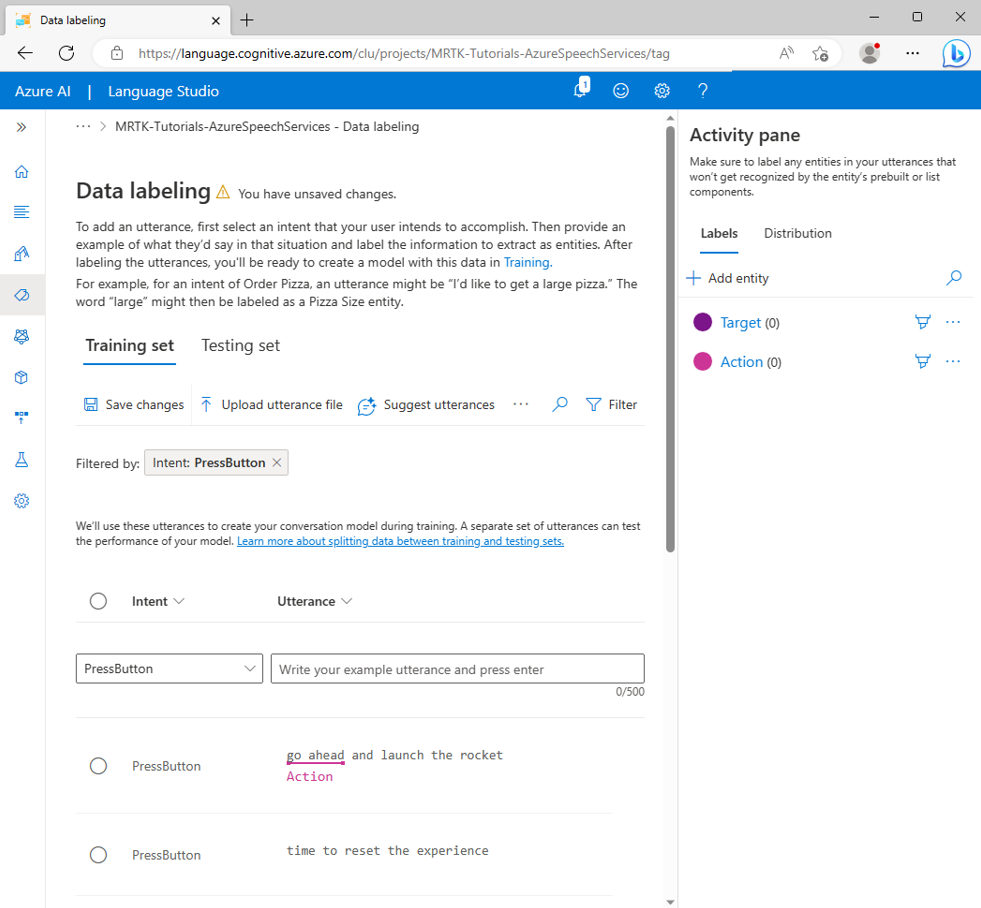Image resolution: width=981 pixels, height=908 pixels.
Task: Click Add entity in Activity pane
Action: [728, 278]
